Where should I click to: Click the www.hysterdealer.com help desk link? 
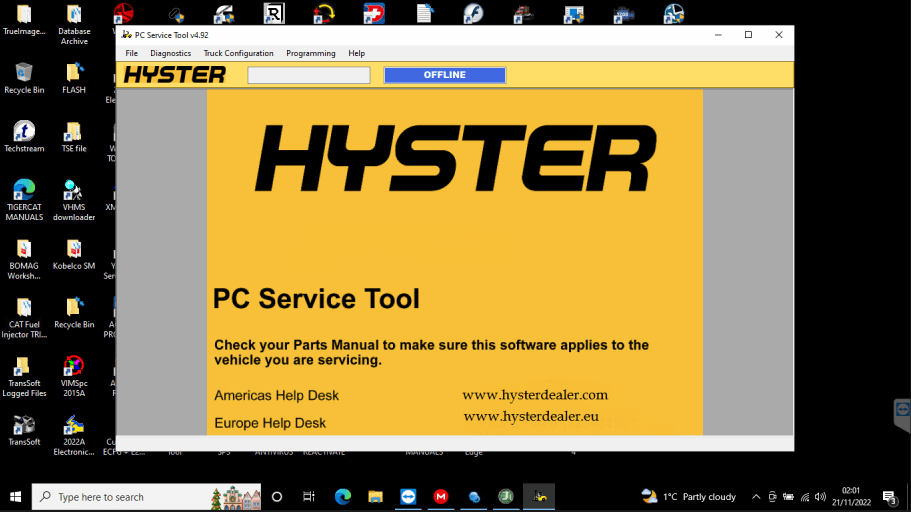(534, 395)
